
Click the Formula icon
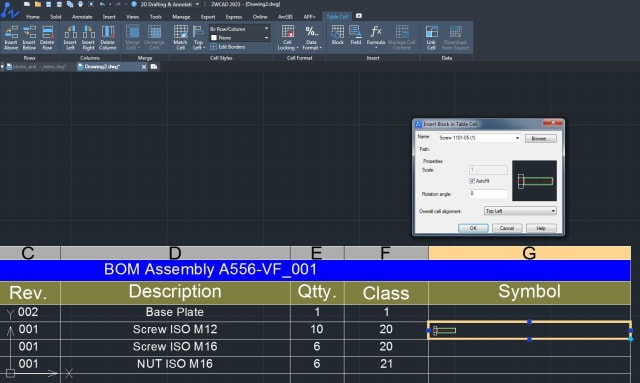[376, 36]
